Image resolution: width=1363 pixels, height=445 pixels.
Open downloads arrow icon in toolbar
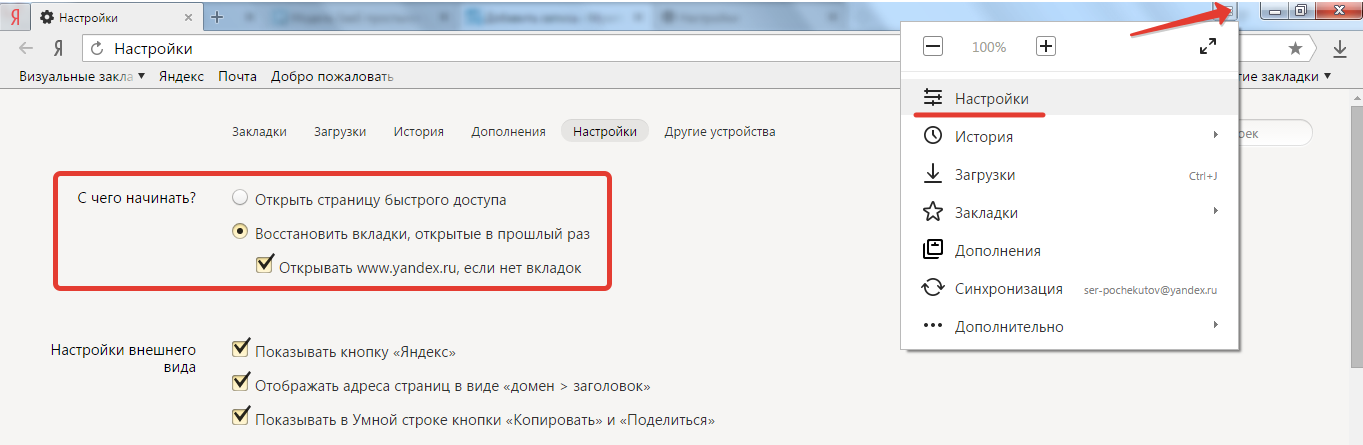pos(1340,48)
